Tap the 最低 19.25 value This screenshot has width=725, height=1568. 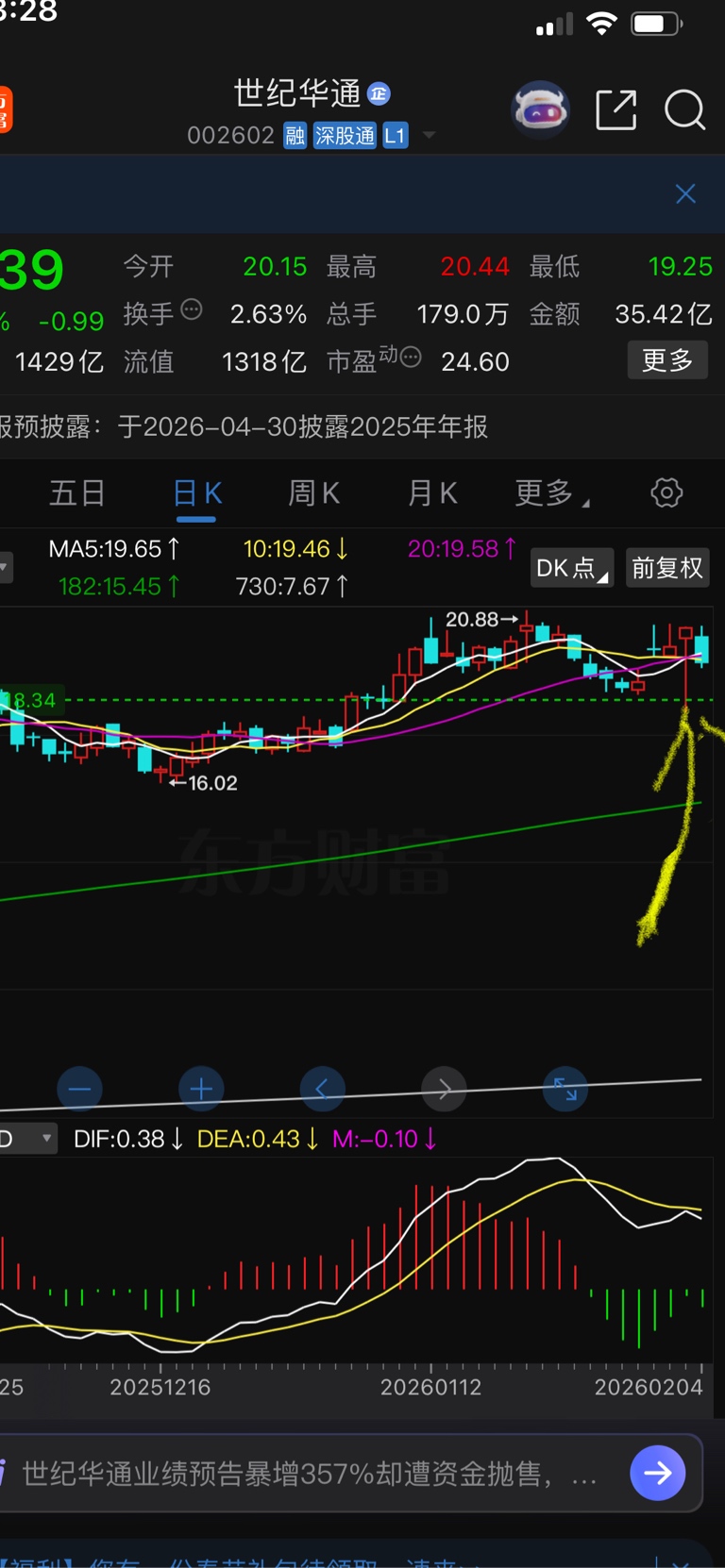(680, 267)
